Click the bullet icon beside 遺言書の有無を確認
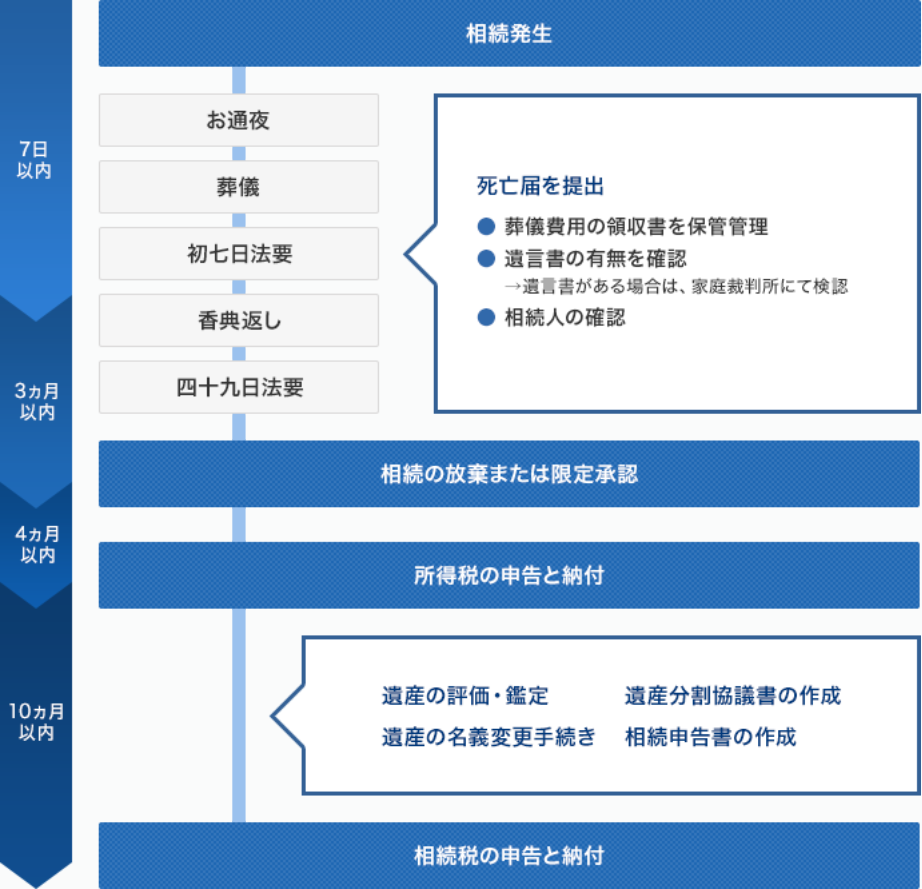Screen dimensions: 922x889 (487, 259)
